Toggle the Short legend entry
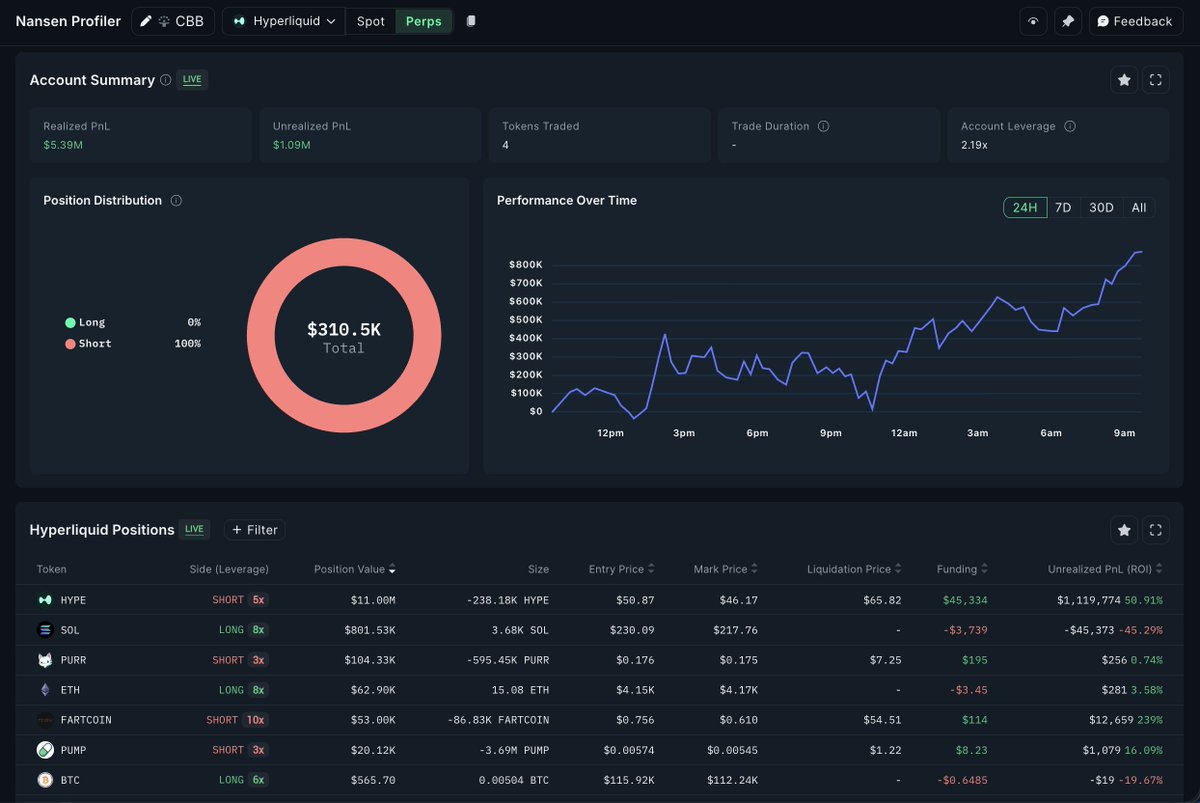The width and height of the screenshot is (1200, 803). coord(133,344)
